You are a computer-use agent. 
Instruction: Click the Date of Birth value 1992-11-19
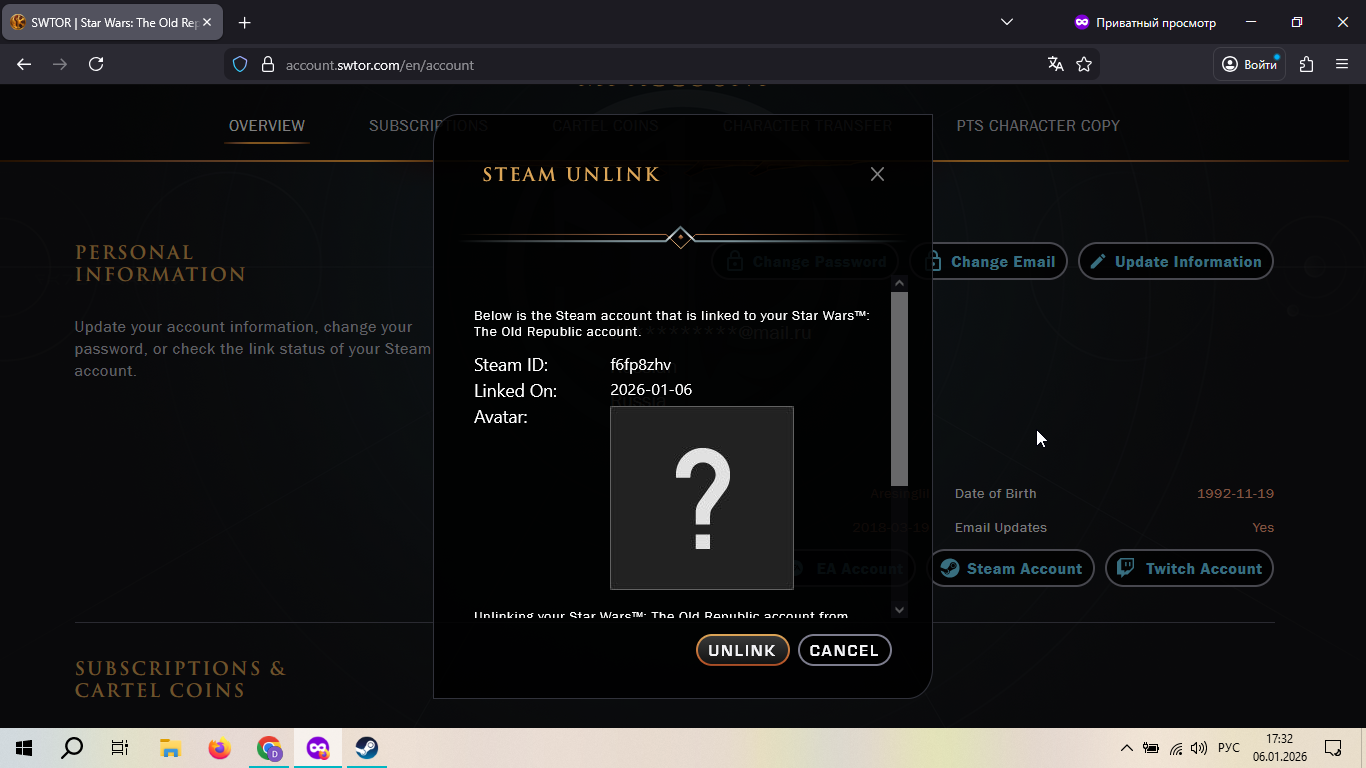(1235, 493)
